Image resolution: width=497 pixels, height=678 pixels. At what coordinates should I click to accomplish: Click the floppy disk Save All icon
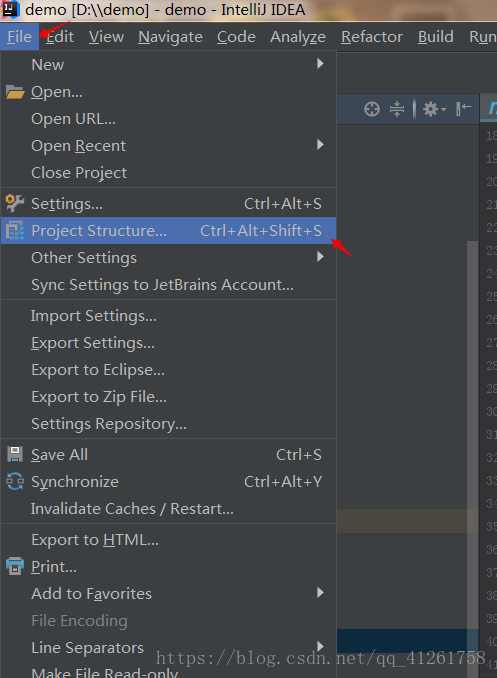(x=15, y=454)
